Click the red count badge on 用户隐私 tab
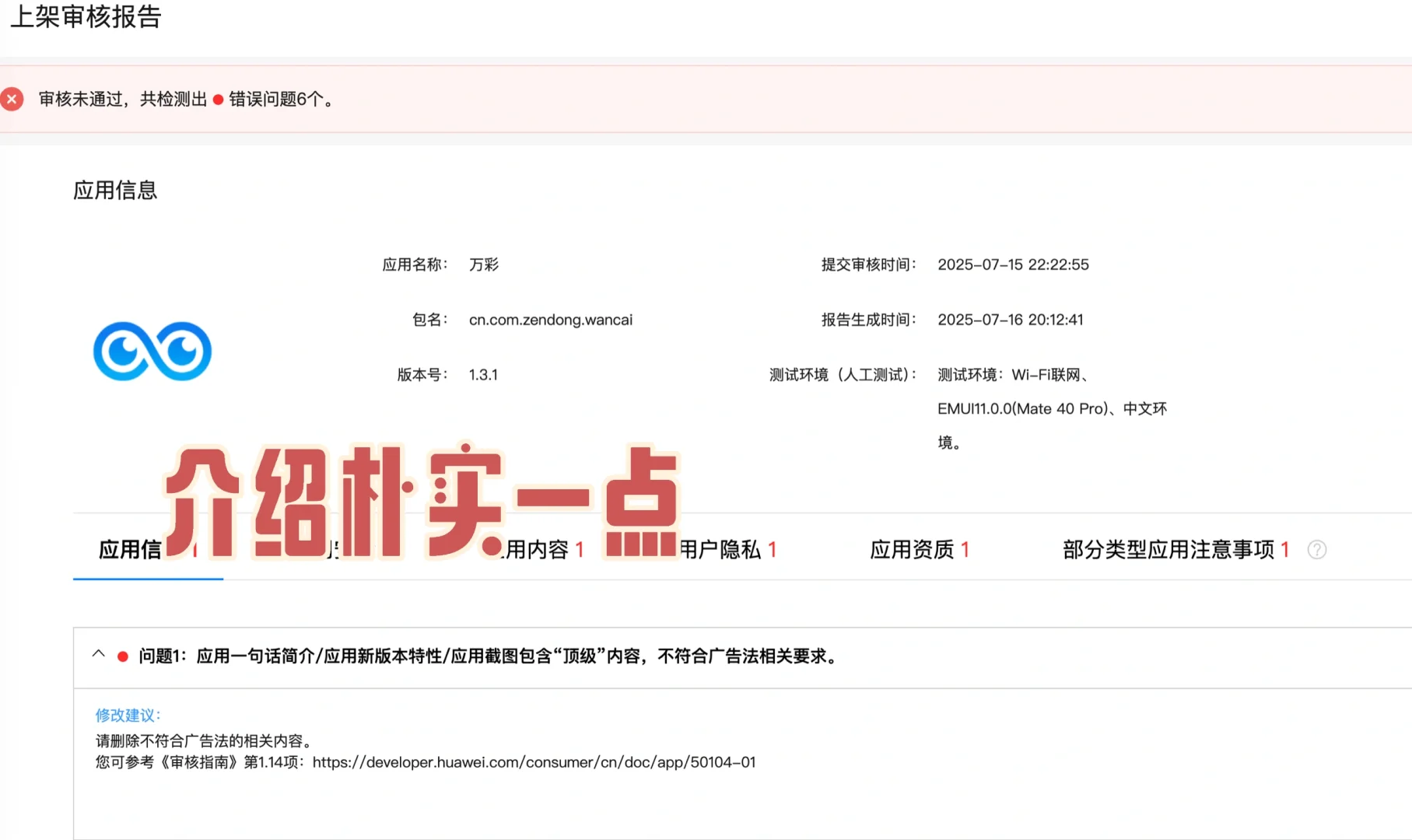1412x840 pixels. pyautogui.click(x=771, y=548)
